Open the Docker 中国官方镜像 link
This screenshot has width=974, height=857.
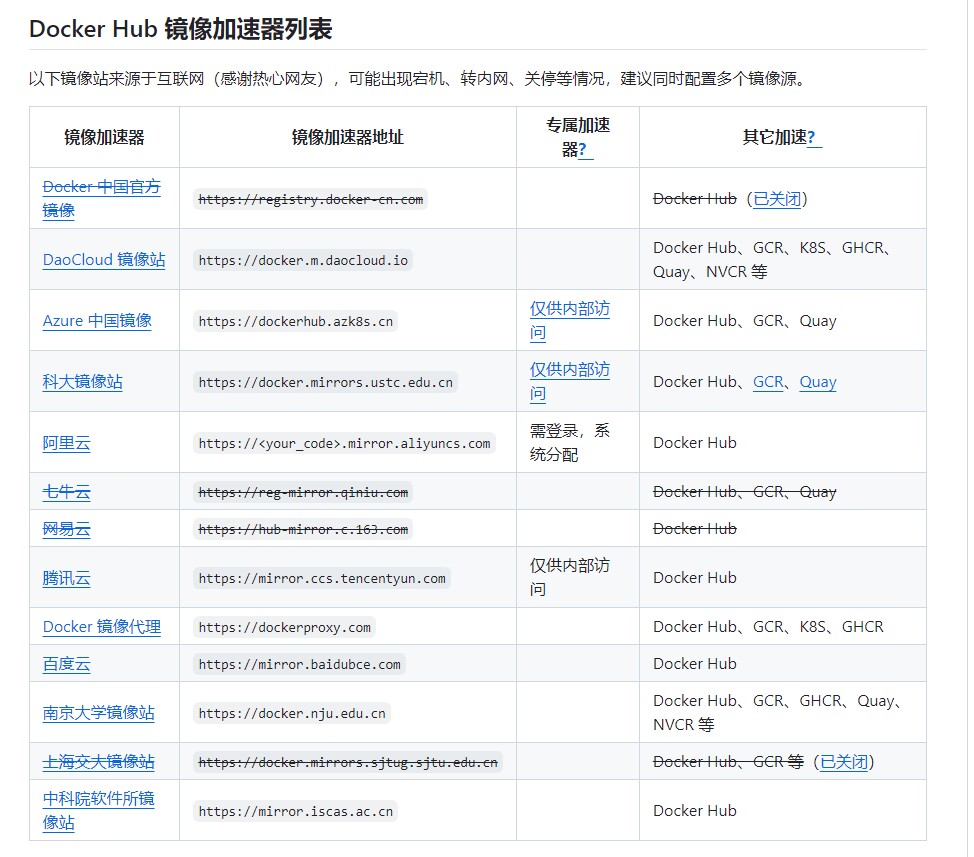coord(101,187)
